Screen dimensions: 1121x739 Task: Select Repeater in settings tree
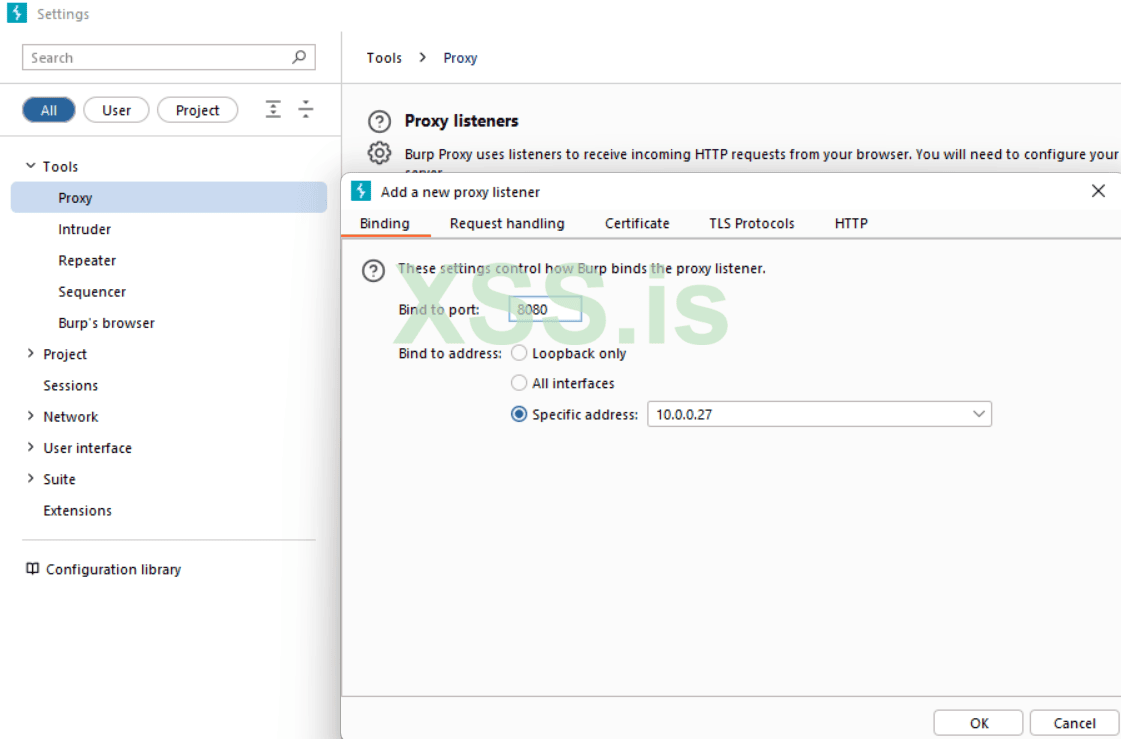pyautogui.click(x=87, y=261)
